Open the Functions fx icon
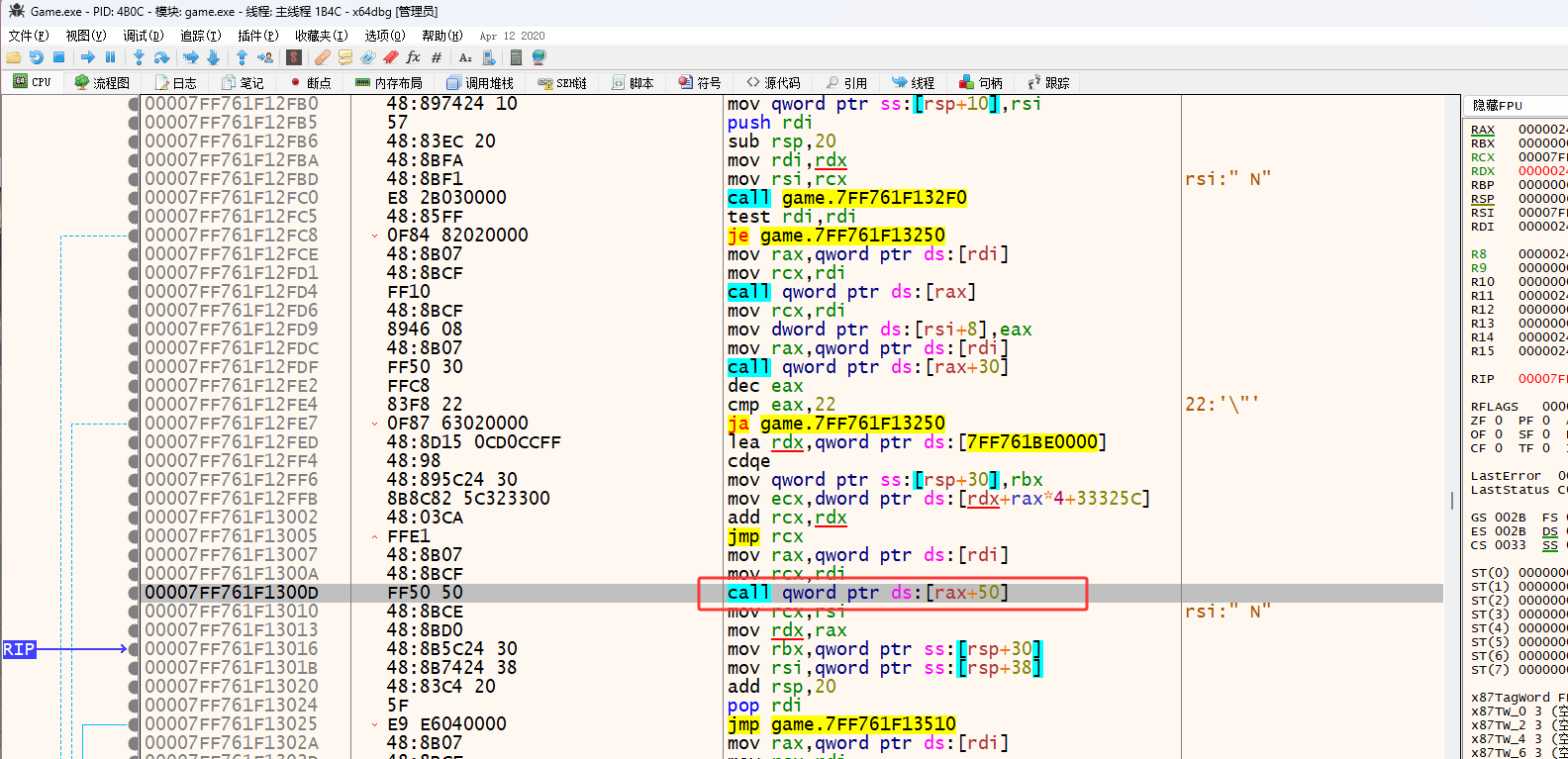1568x759 pixels. point(413,57)
